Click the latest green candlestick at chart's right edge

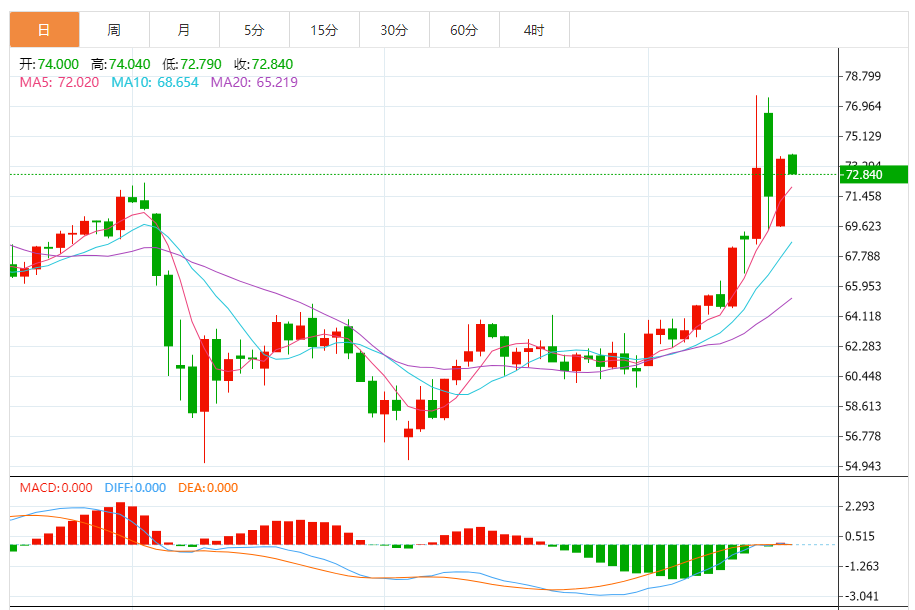click(x=792, y=165)
